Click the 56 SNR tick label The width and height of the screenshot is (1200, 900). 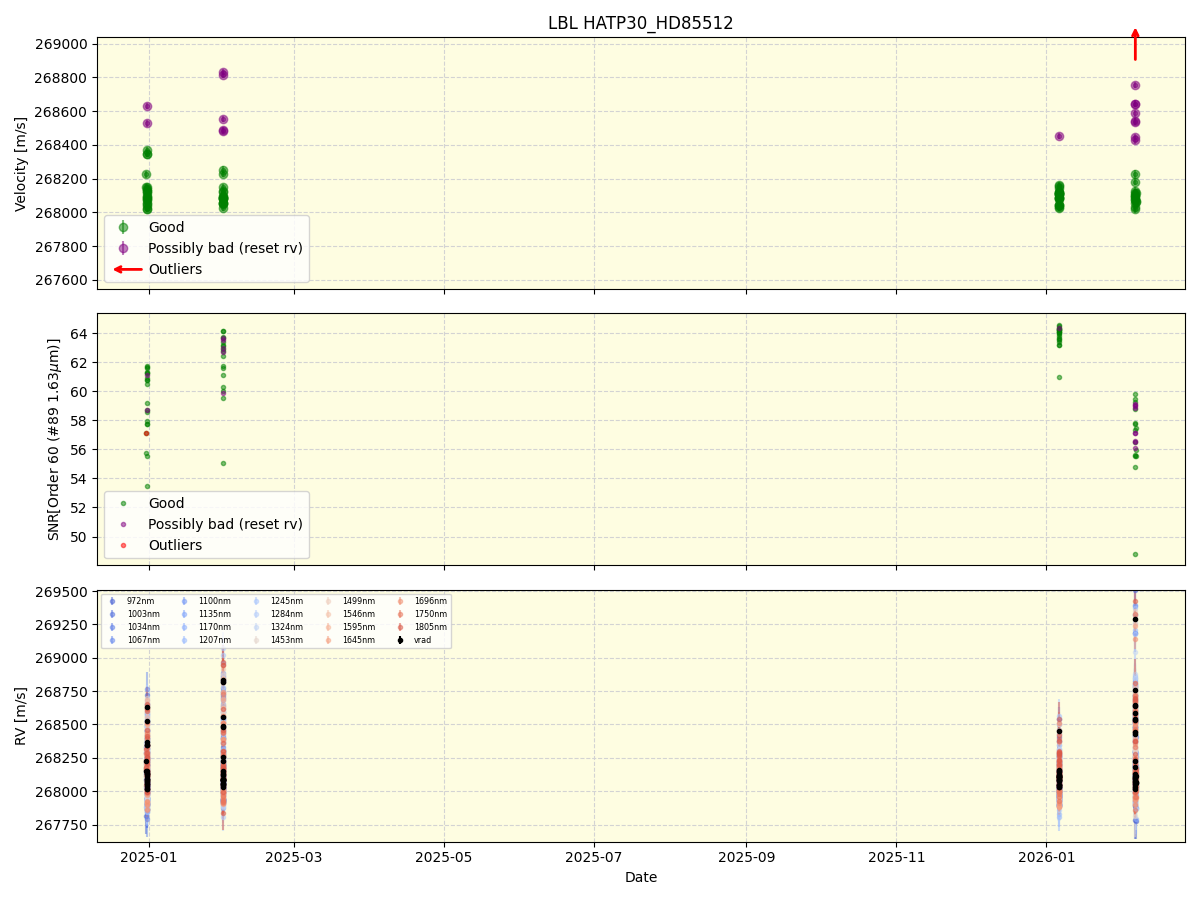[79, 450]
